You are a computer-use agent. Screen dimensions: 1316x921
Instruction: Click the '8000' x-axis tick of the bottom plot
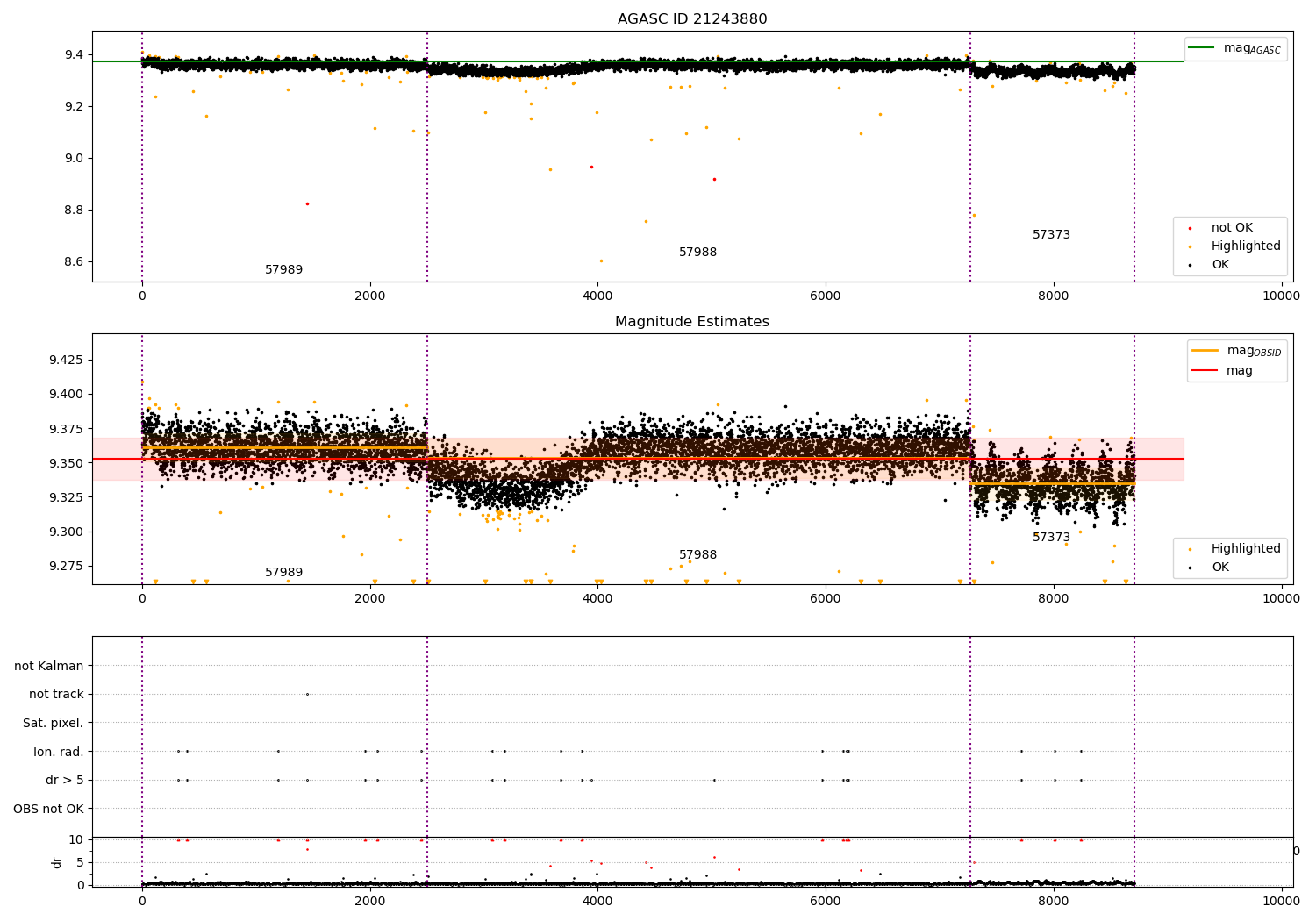(1054, 901)
